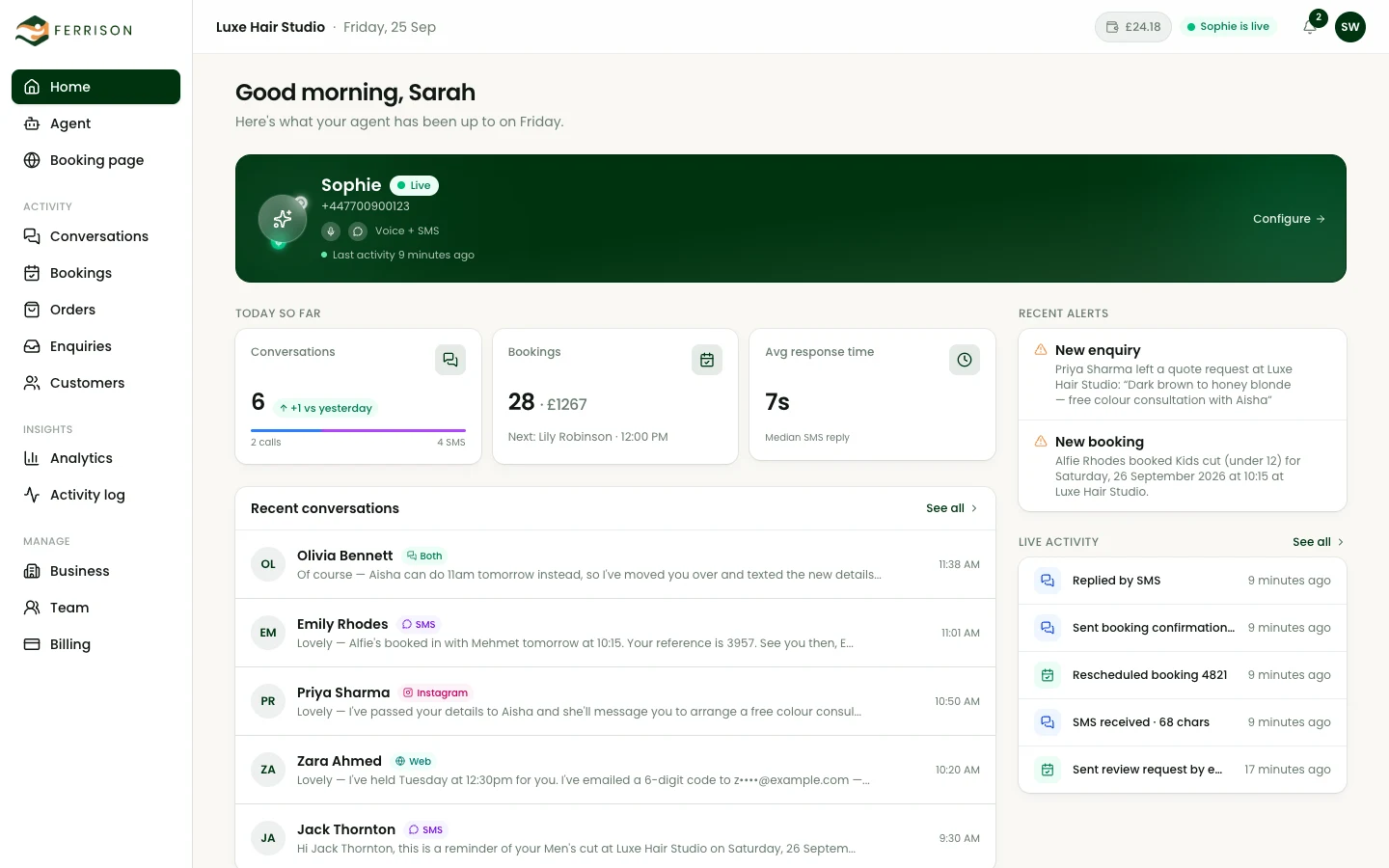This screenshot has width=1389, height=868.
Task: Open the SMS received 68 chars activity
Action: (1183, 722)
